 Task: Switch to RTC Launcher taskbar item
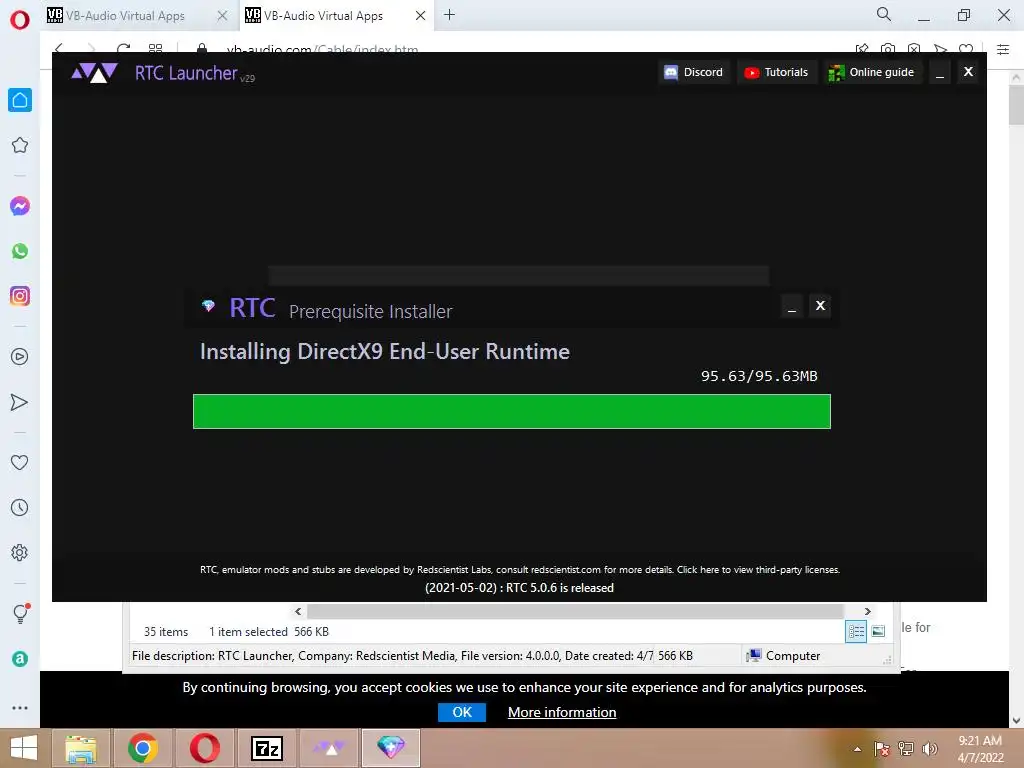(x=328, y=748)
